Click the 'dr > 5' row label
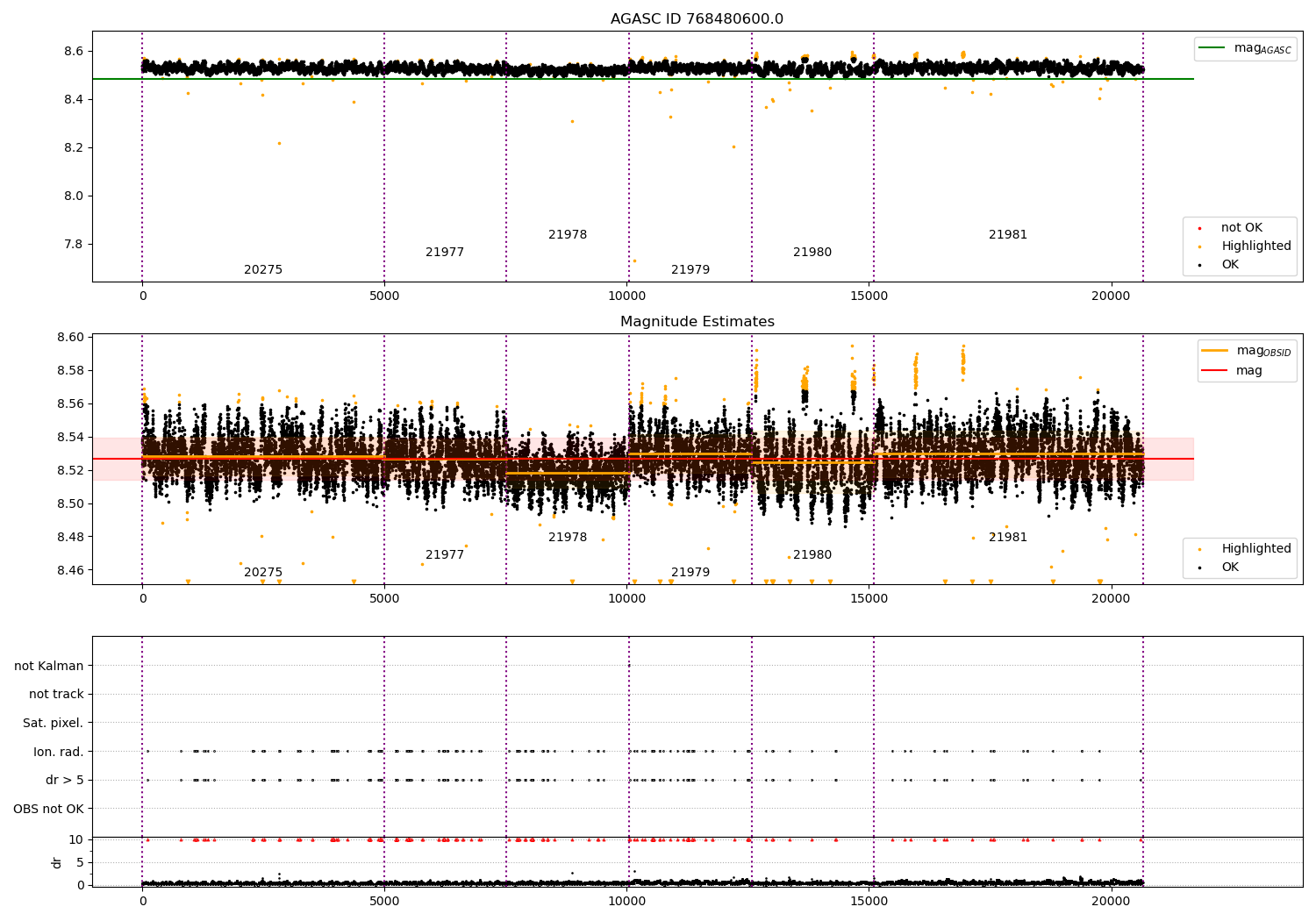 [x=65, y=780]
